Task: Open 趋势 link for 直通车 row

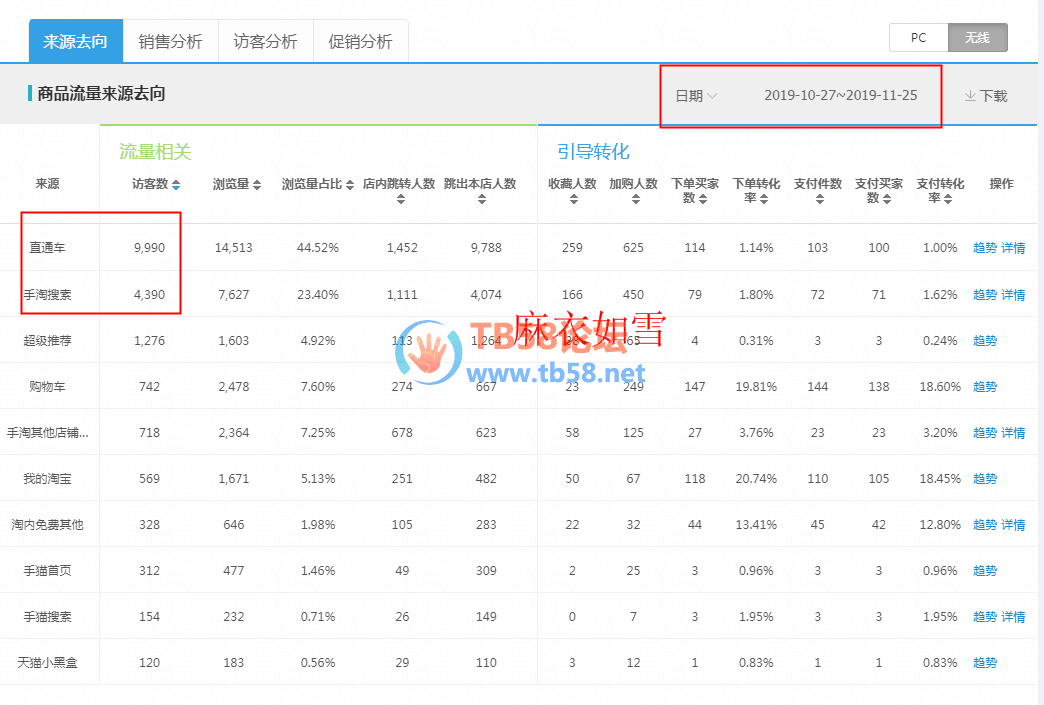Action: pyautogui.click(x=984, y=248)
